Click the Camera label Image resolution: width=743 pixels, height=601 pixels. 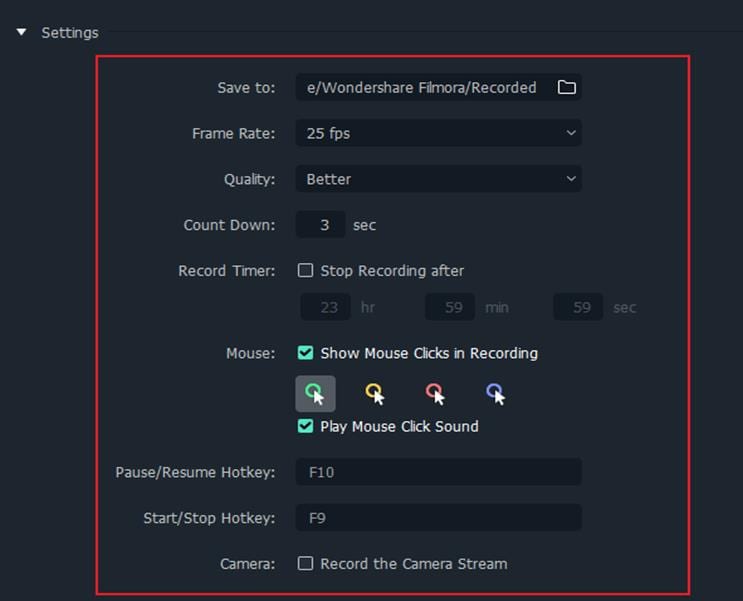[x=247, y=564]
